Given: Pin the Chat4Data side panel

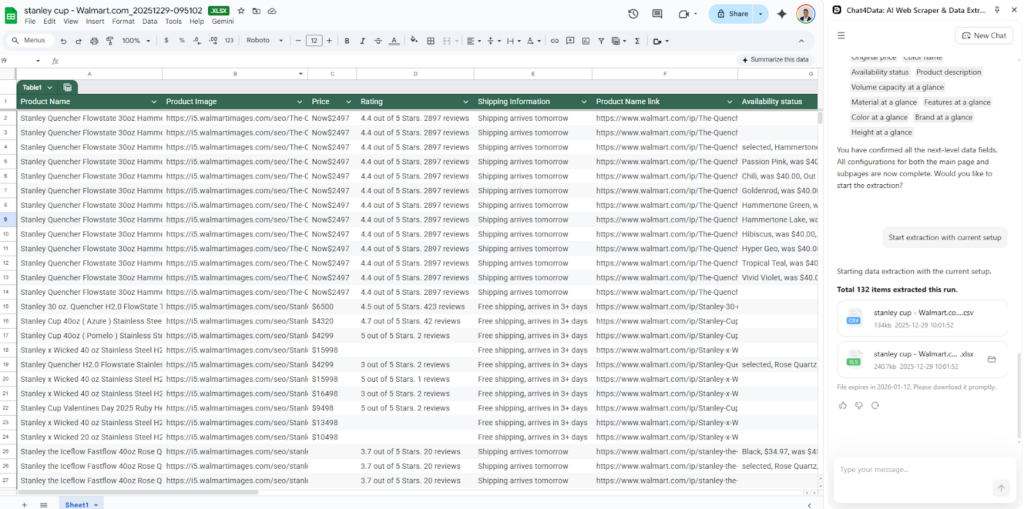Looking at the screenshot, I should [997, 9].
